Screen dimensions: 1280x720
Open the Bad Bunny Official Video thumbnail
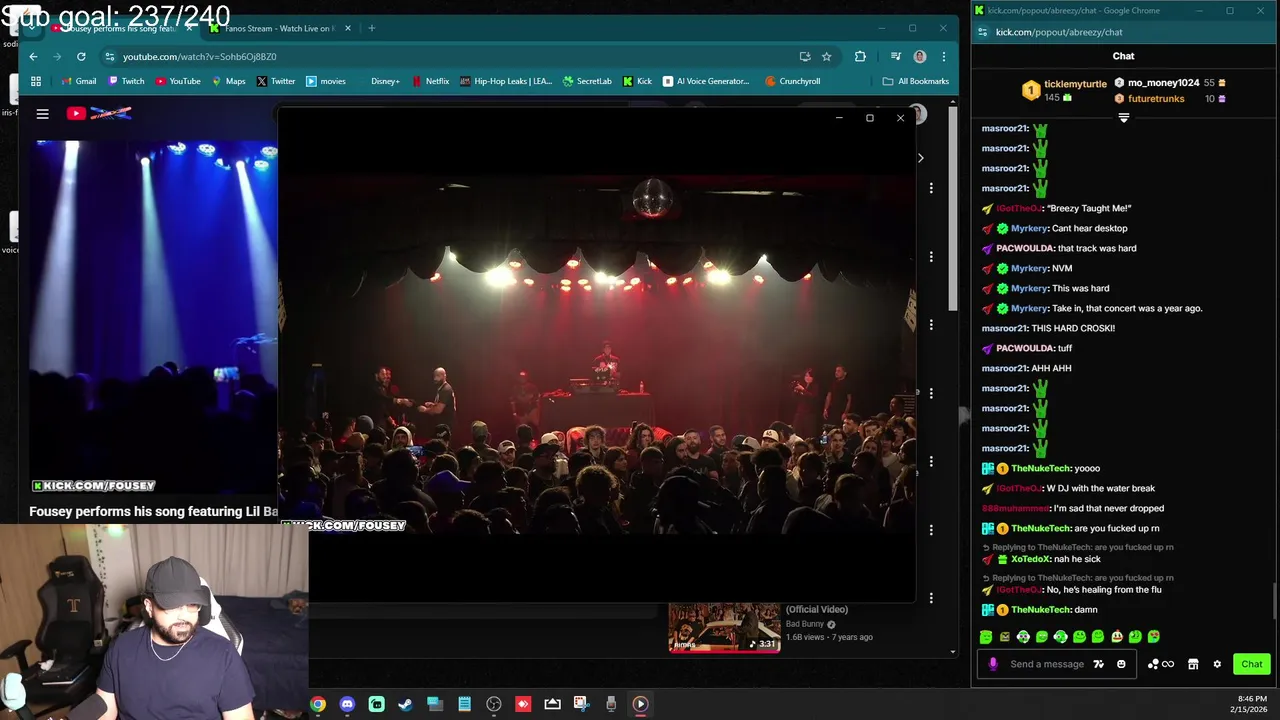click(724, 627)
